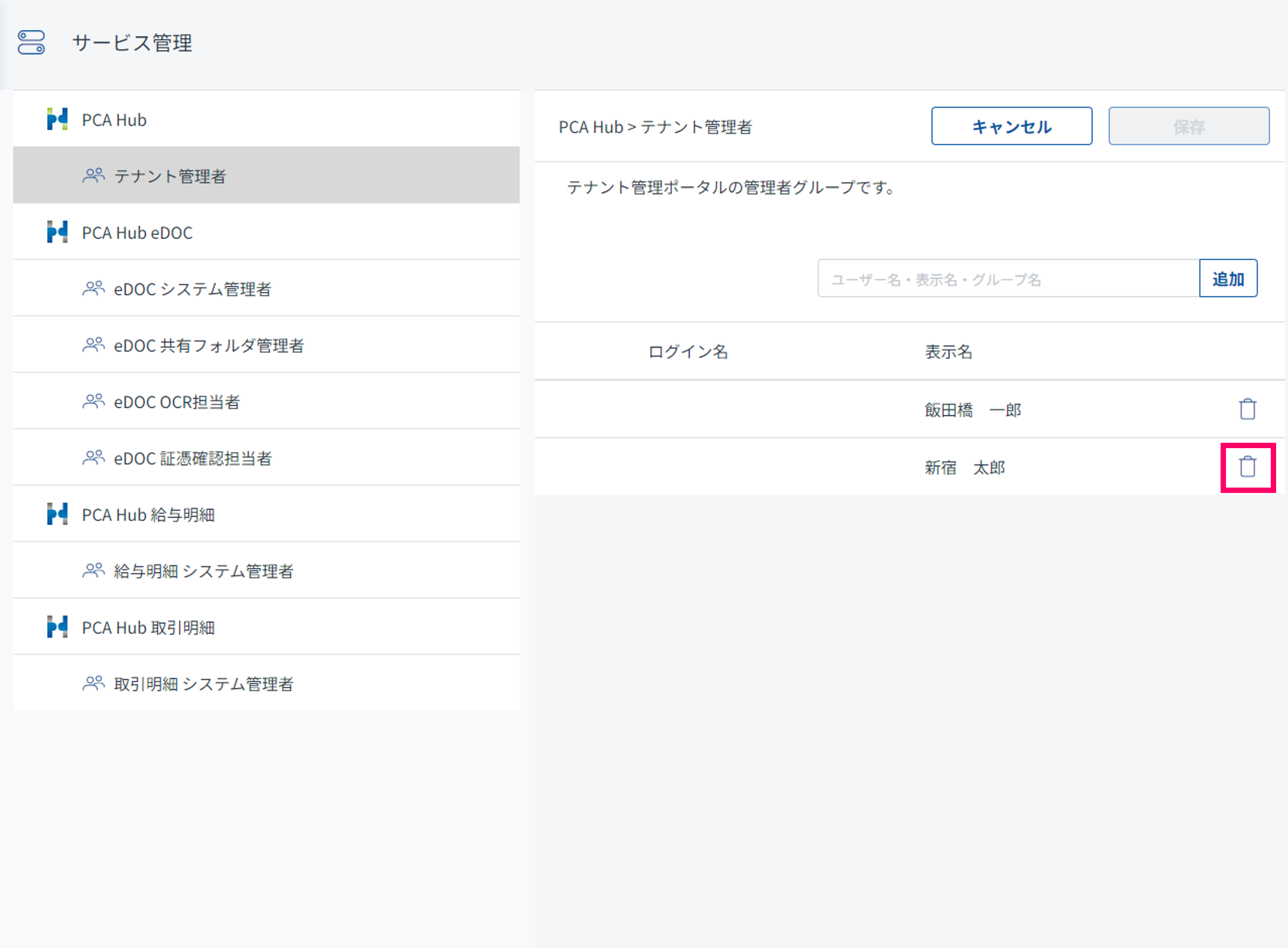Focus the user/group name search field
Viewport: 1288px width, 948px height.
point(1008,278)
